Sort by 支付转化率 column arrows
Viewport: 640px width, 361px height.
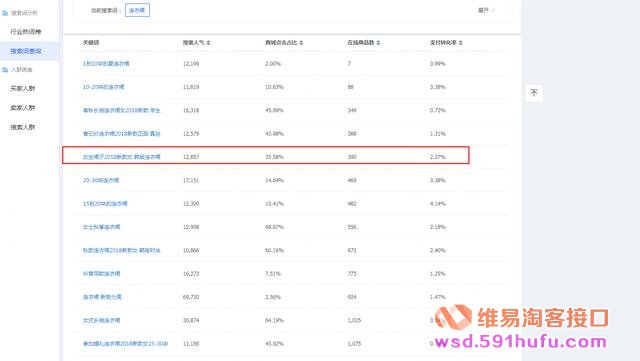(460, 42)
